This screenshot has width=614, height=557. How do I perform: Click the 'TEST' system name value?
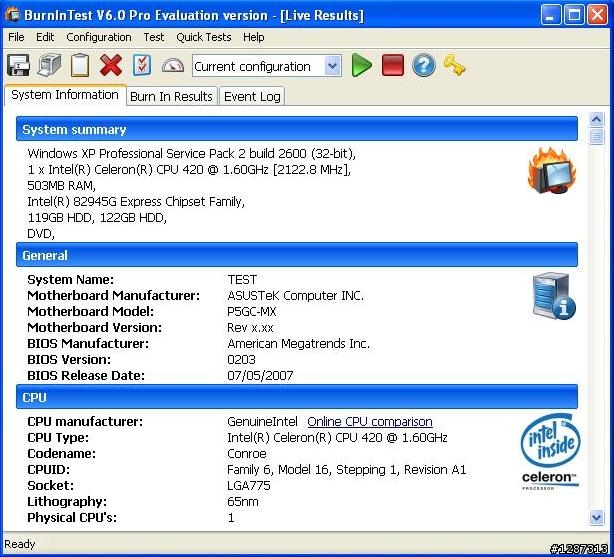click(242, 280)
